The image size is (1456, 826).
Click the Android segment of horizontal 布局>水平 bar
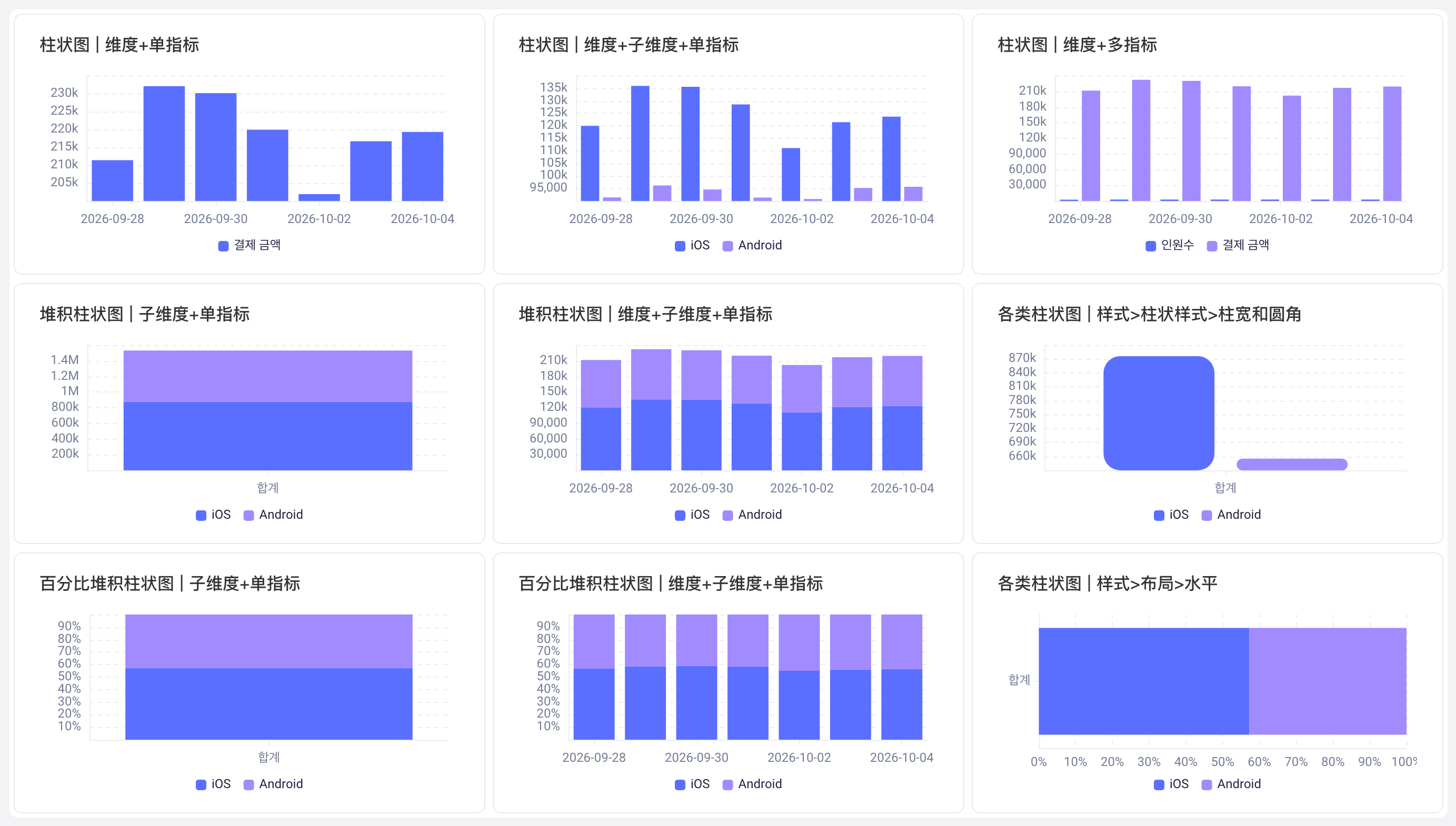coord(1328,681)
